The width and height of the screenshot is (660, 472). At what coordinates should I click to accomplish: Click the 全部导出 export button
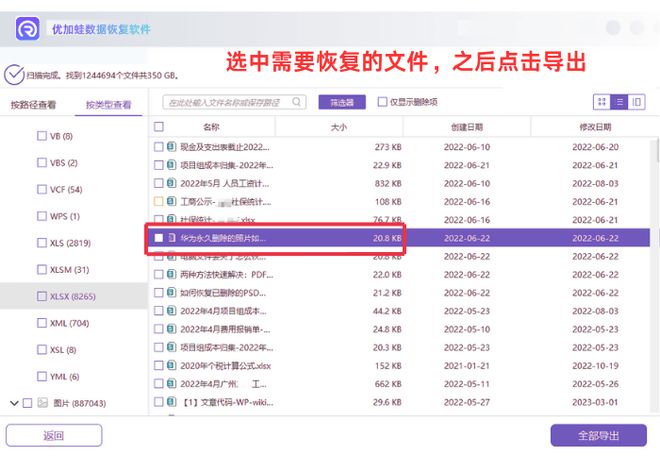point(599,435)
